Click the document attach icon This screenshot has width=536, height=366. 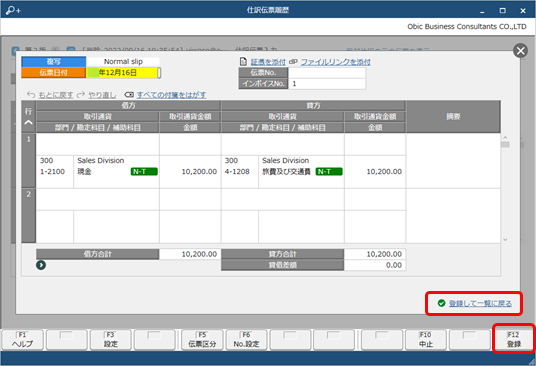click(243, 62)
